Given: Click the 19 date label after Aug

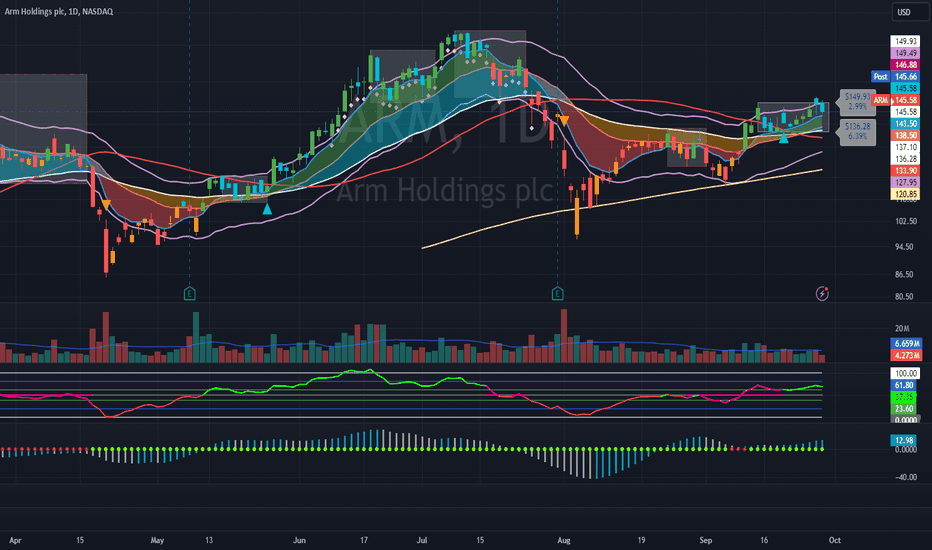Looking at the screenshot, I should (x=641, y=540).
